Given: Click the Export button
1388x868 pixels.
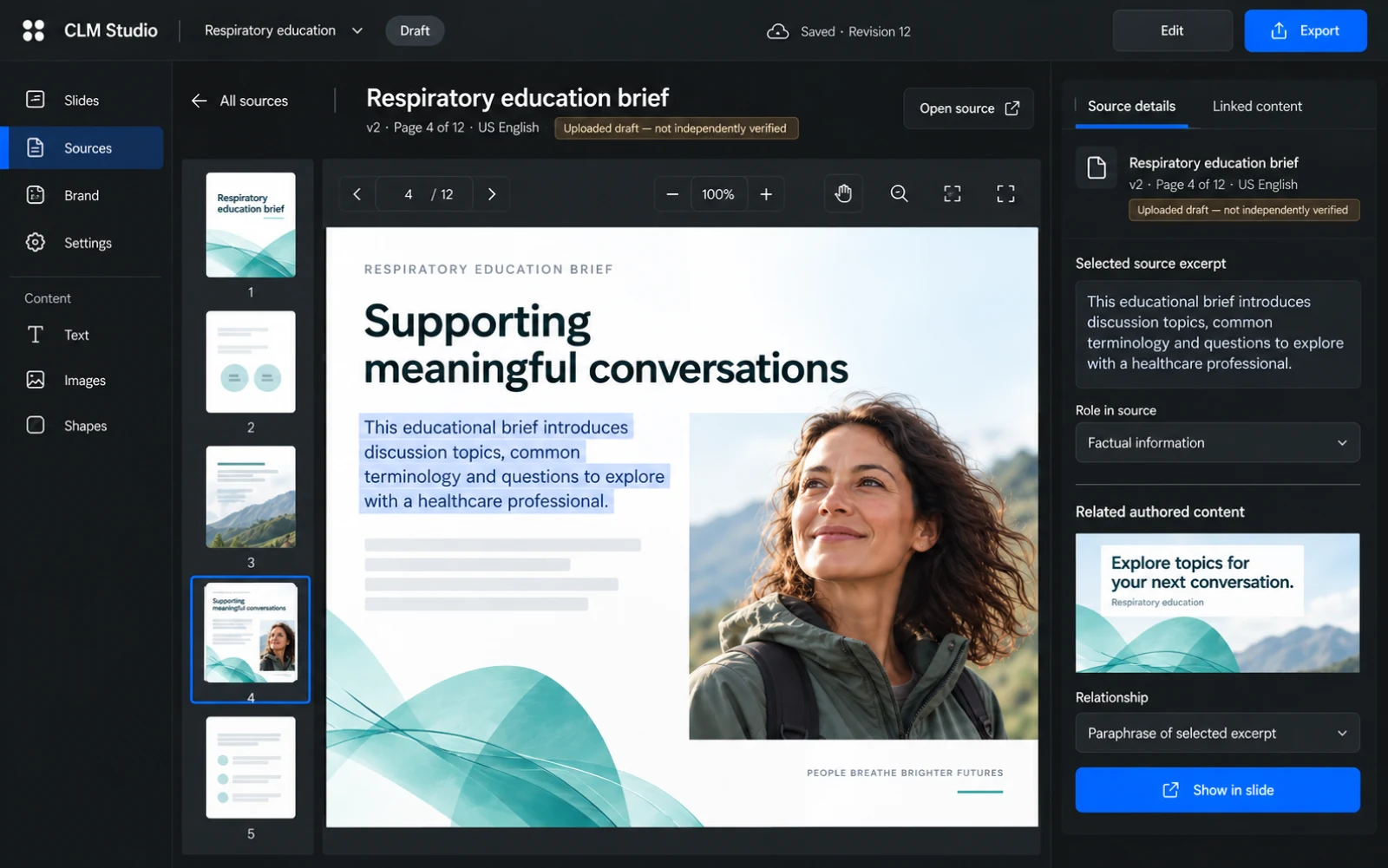Looking at the screenshot, I should [x=1306, y=31].
